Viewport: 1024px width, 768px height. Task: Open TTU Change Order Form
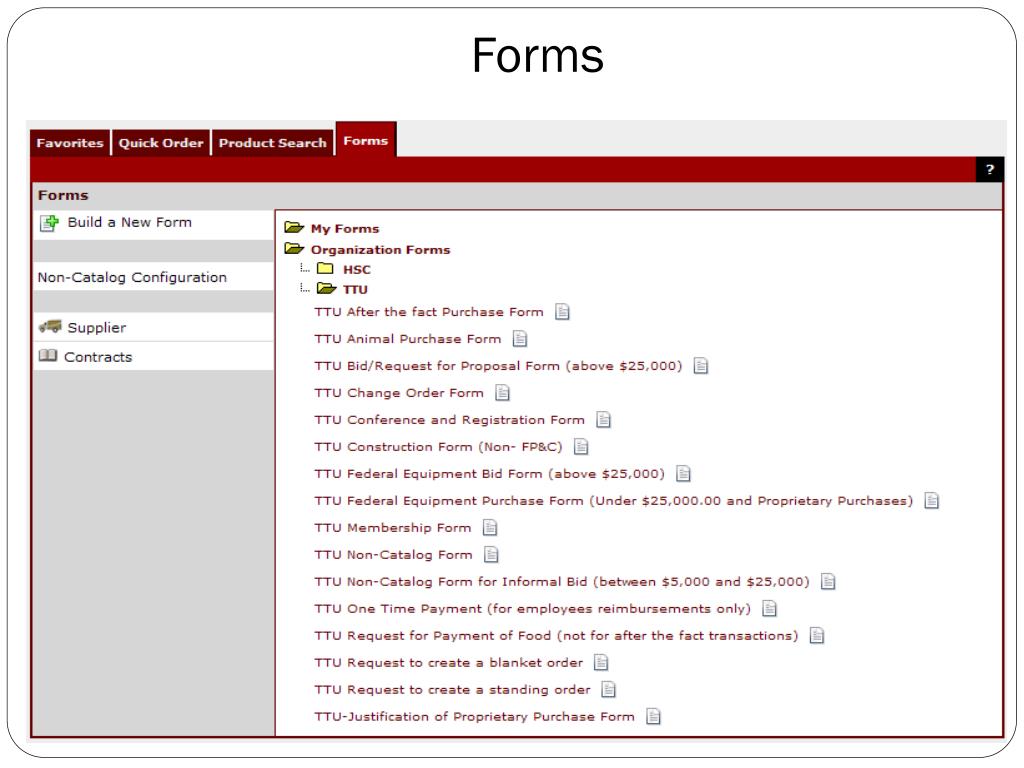[398, 393]
